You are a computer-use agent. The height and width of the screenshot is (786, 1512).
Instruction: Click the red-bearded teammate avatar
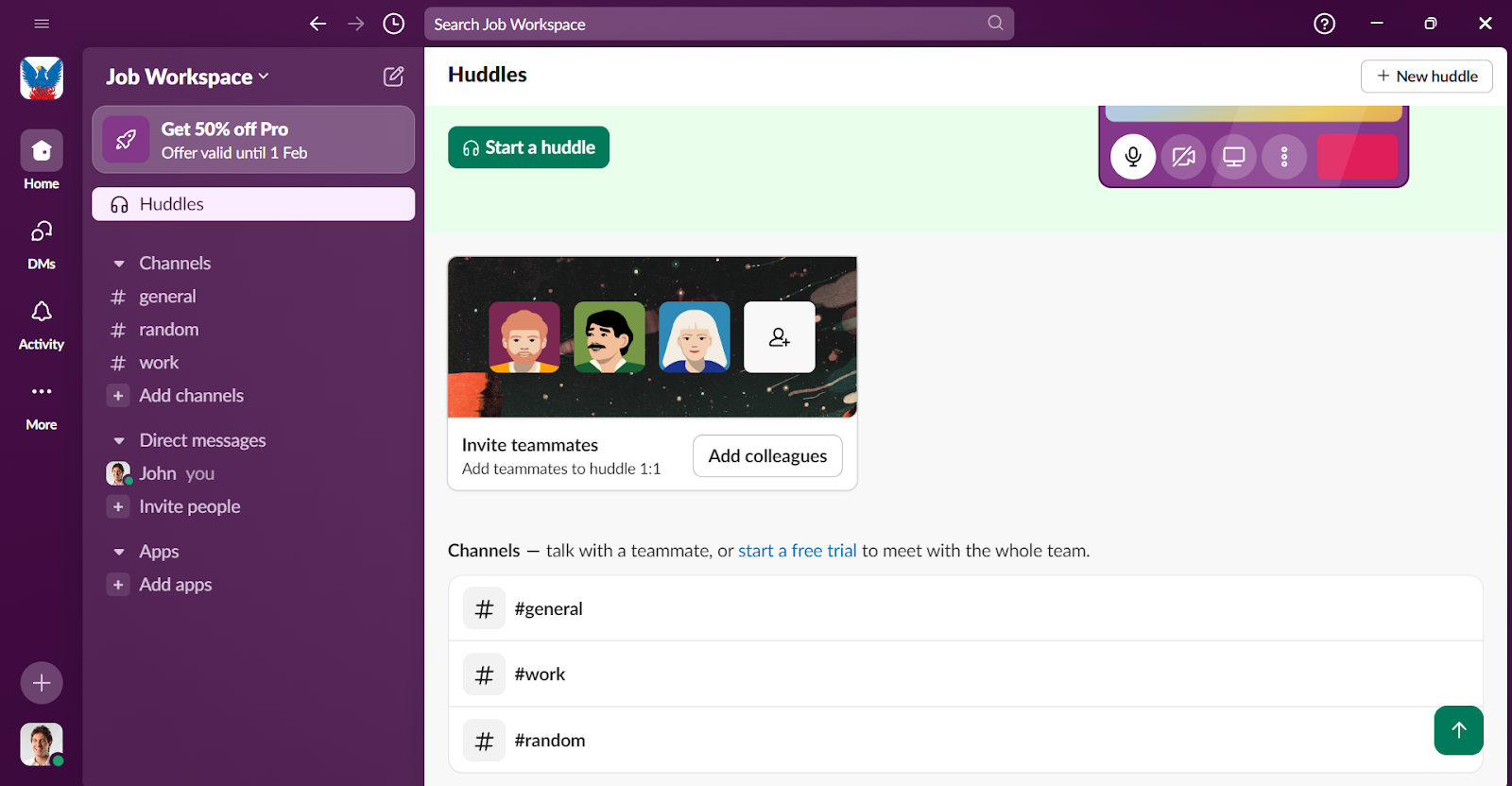pos(524,337)
